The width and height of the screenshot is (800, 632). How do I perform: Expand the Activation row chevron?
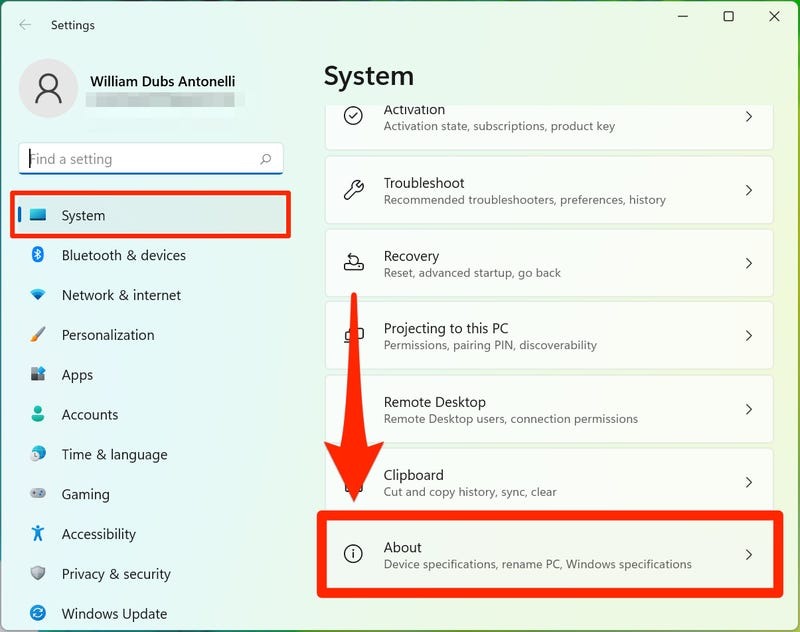748,116
